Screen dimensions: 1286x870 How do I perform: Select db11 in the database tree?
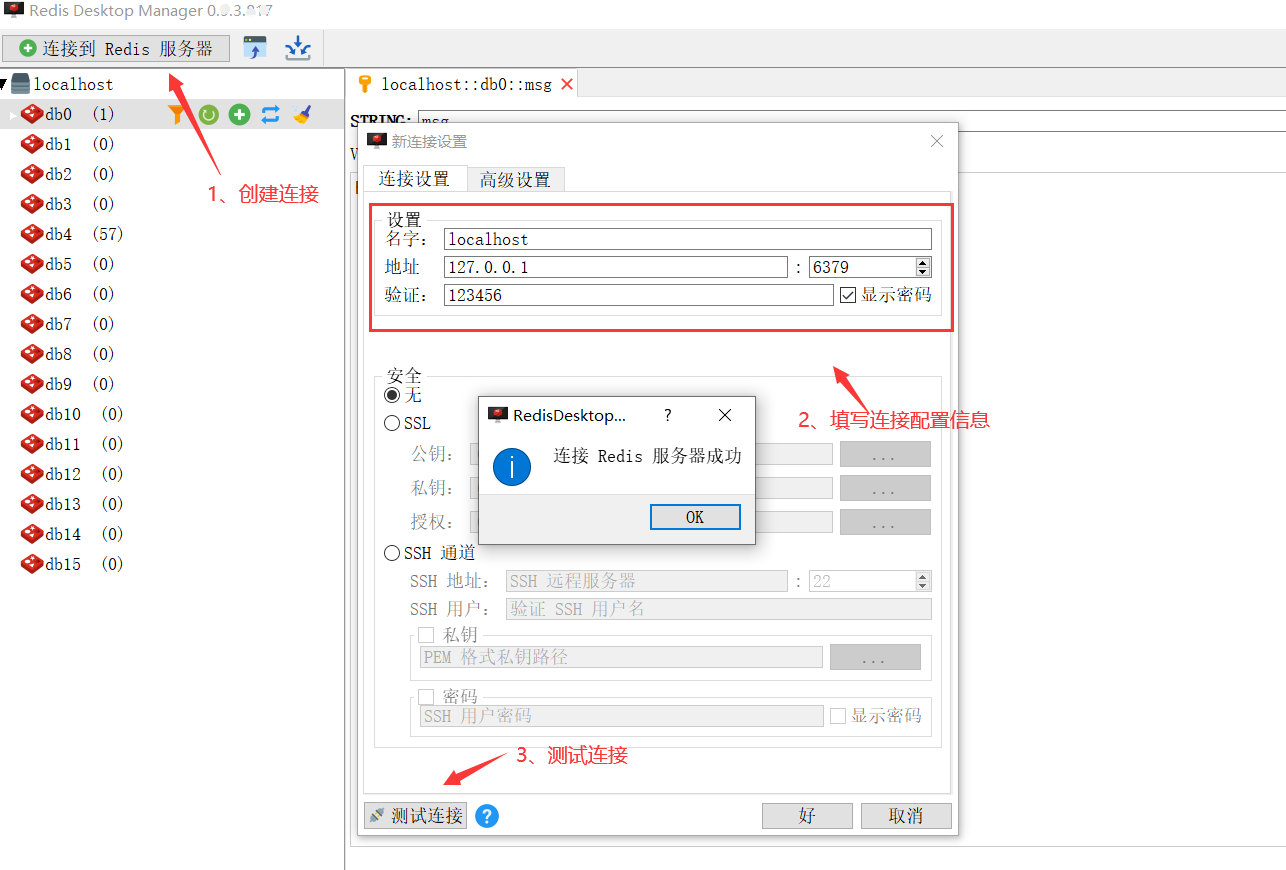point(72,444)
